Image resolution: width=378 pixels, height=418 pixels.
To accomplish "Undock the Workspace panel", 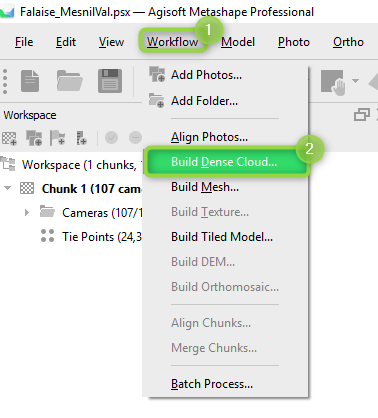I will pyautogui.click(x=362, y=115).
